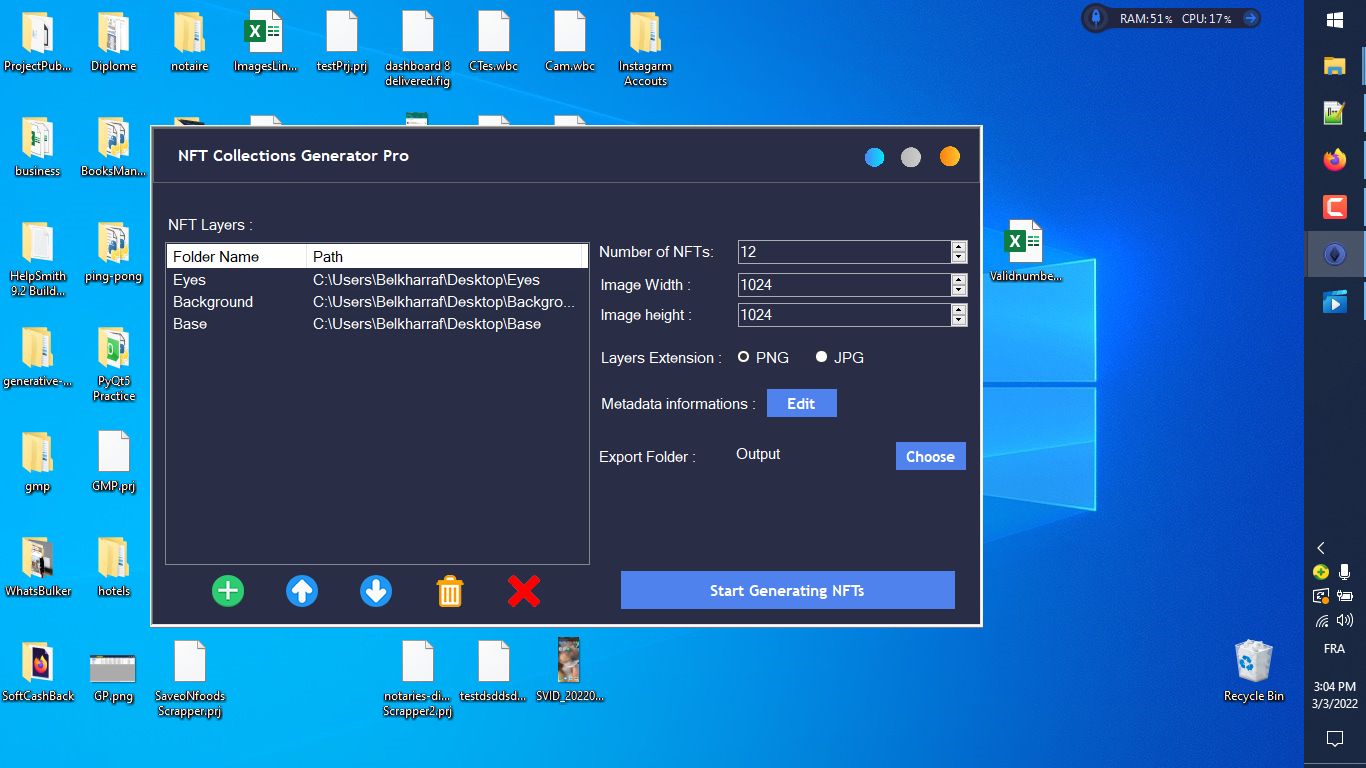Viewport: 1366px width, 768px height.
Task: Move selected layer down with blue arrow
Action: (x=376, y=591)
